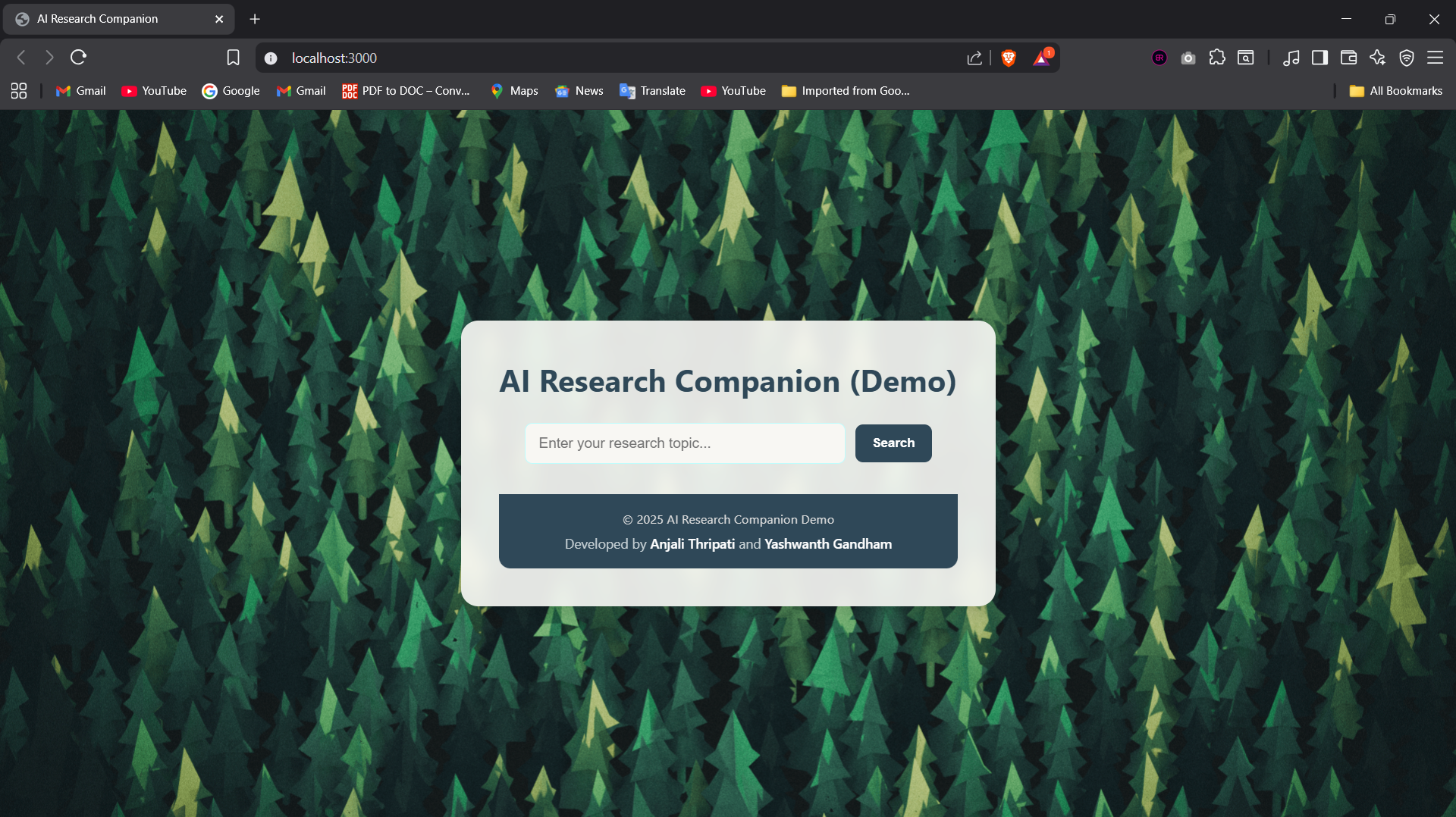Toggle the browser sidebar panel

tap(1319, 58)
